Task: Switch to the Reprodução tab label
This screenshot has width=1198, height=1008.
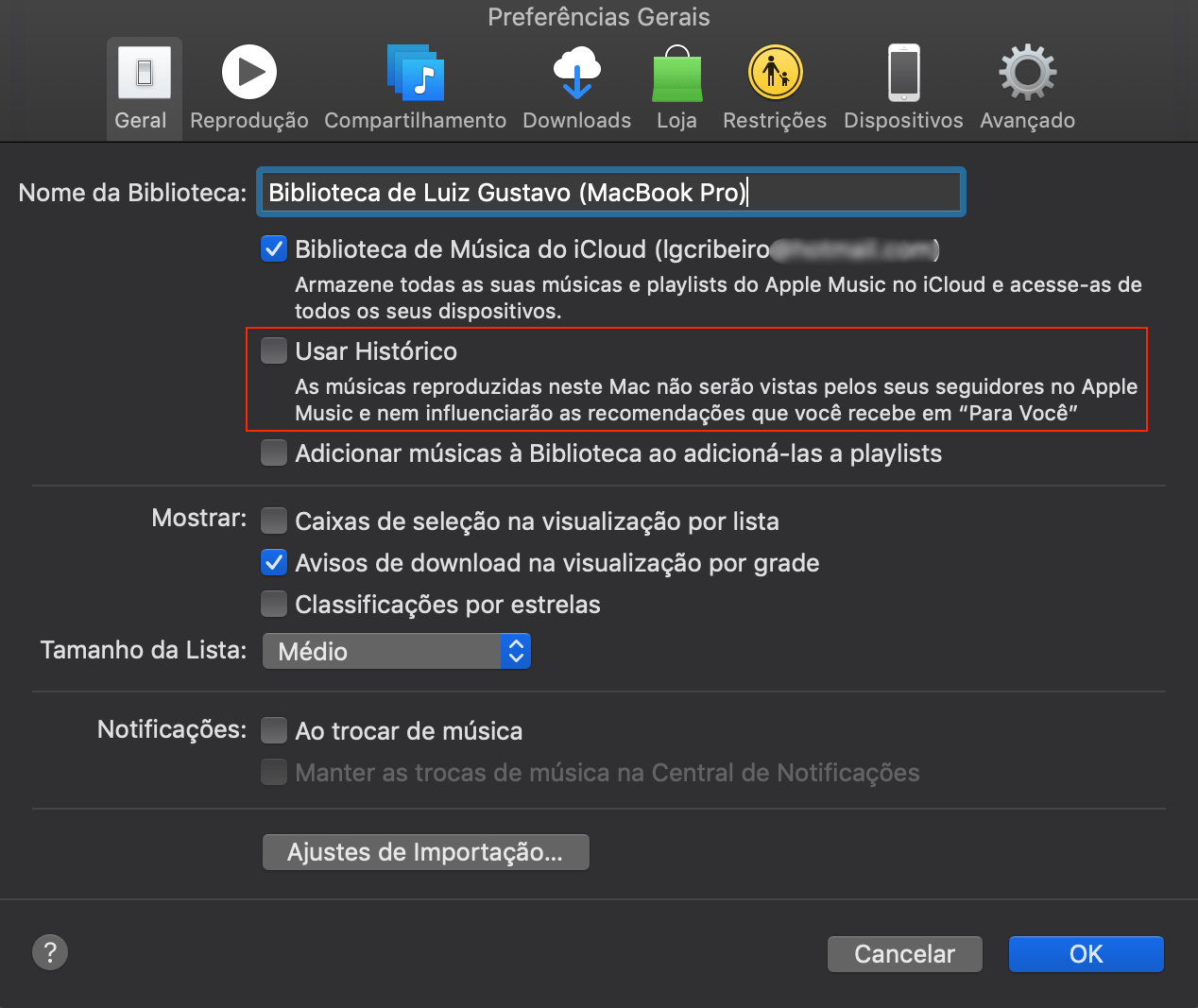Action: [249, 120]
